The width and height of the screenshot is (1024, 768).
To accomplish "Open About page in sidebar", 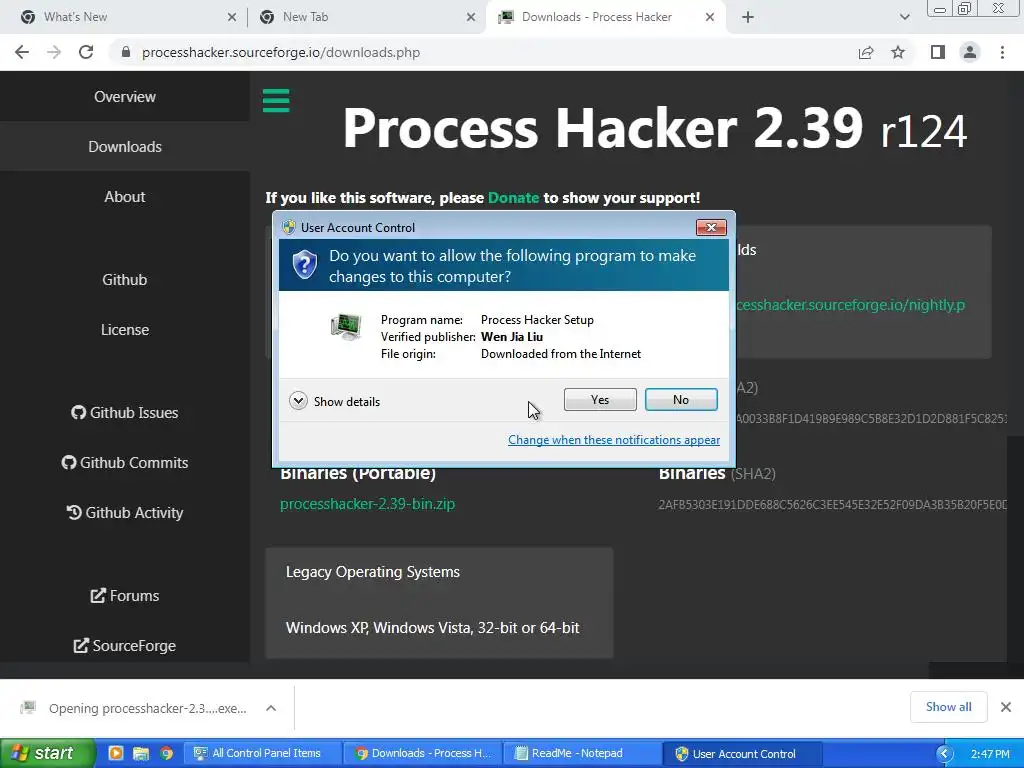I will coord(125,197).
